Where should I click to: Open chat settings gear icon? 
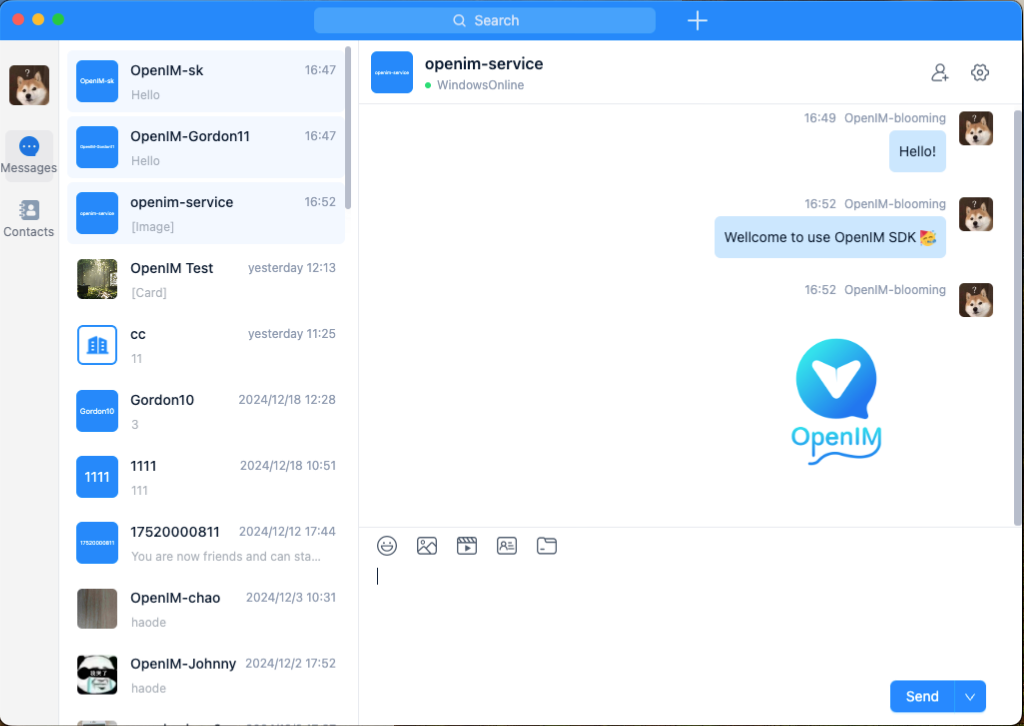tap(980, 72)
